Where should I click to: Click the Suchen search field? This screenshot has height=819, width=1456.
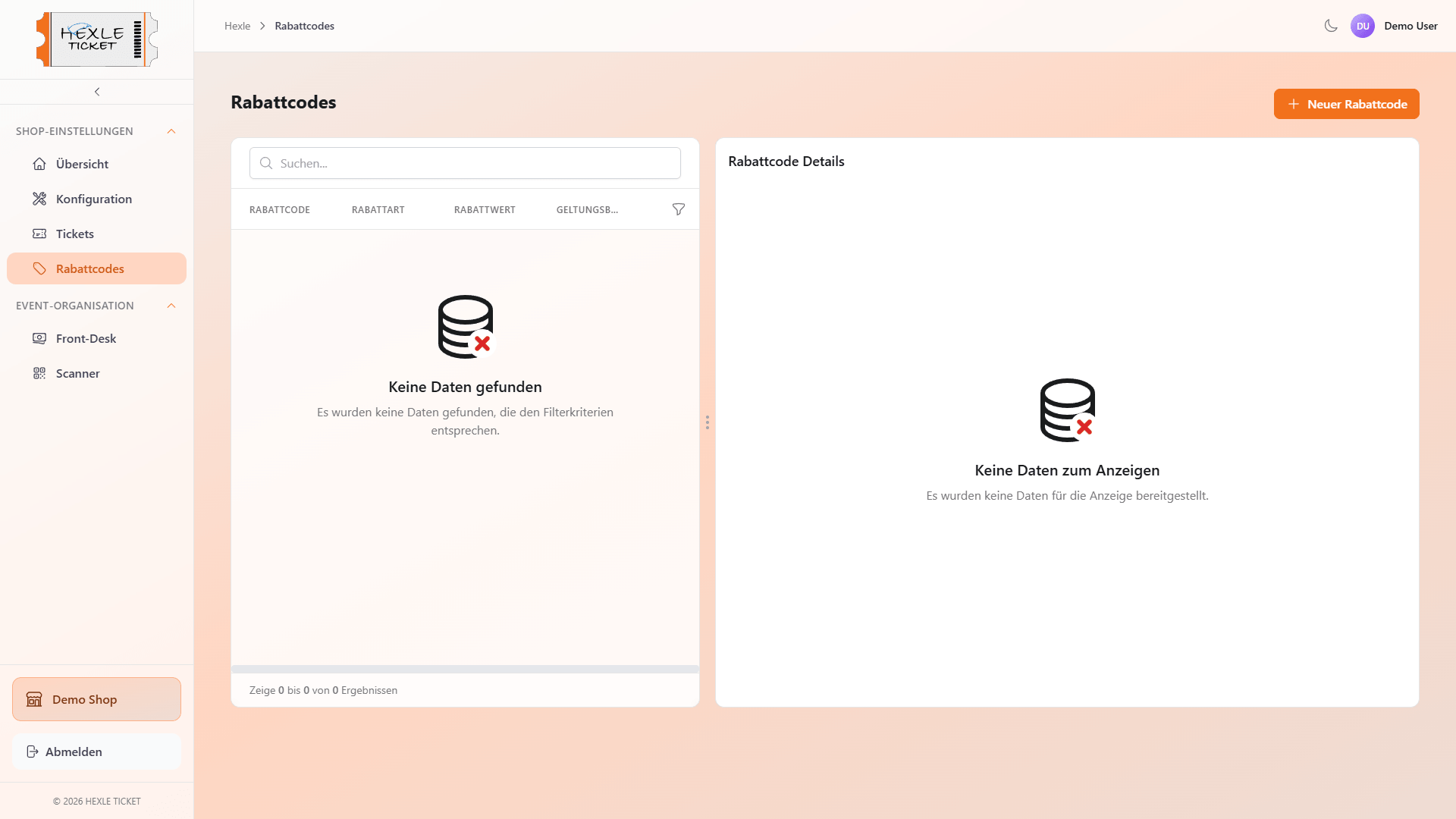pyautogui.click(x=465, y=163)
